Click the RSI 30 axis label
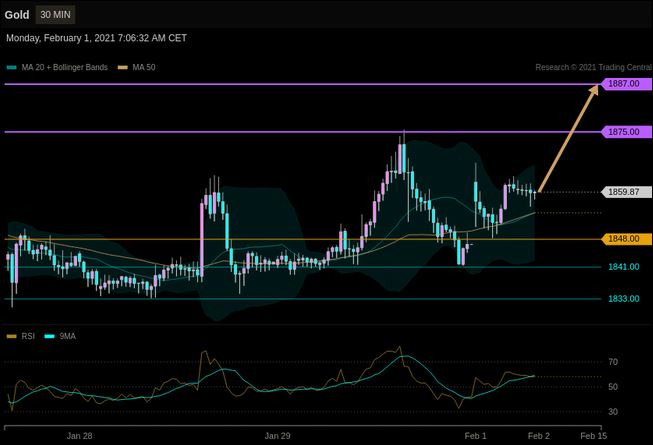Image resolution: width=653 pixels, height=445 pixels. [x=613, y=411]
